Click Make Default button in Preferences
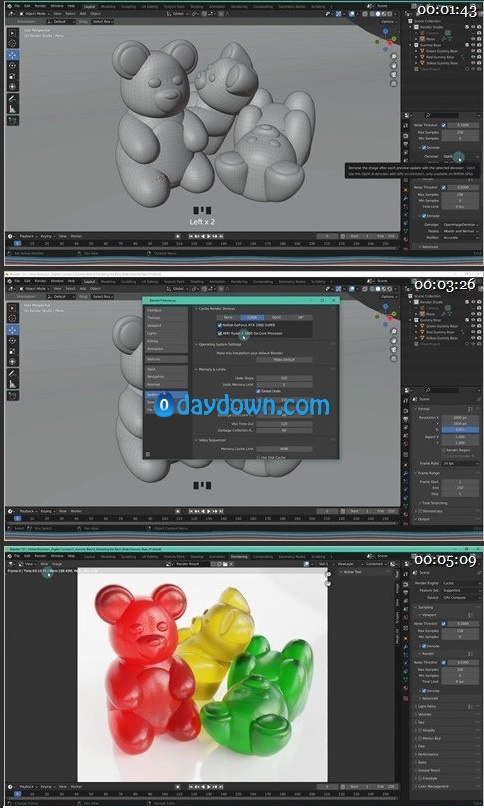Image resolution: width=484 pixels, height=808 pixels. click(284, 359)
